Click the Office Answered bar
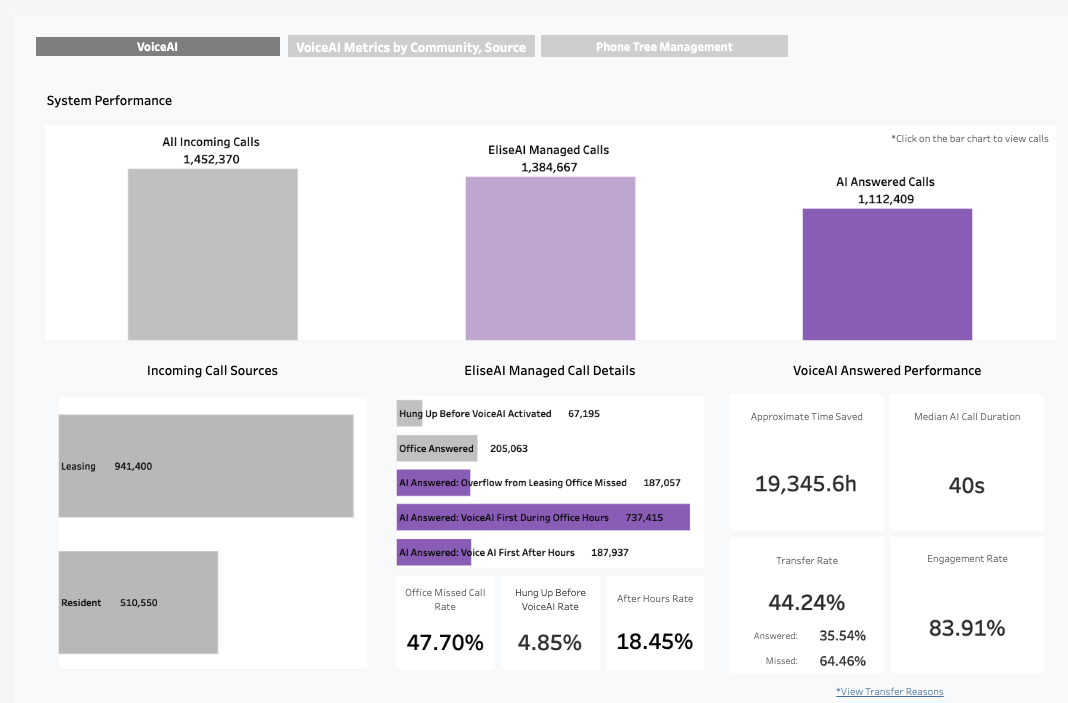Viewport: 1068px width, 703px height. tap(437, 448)
